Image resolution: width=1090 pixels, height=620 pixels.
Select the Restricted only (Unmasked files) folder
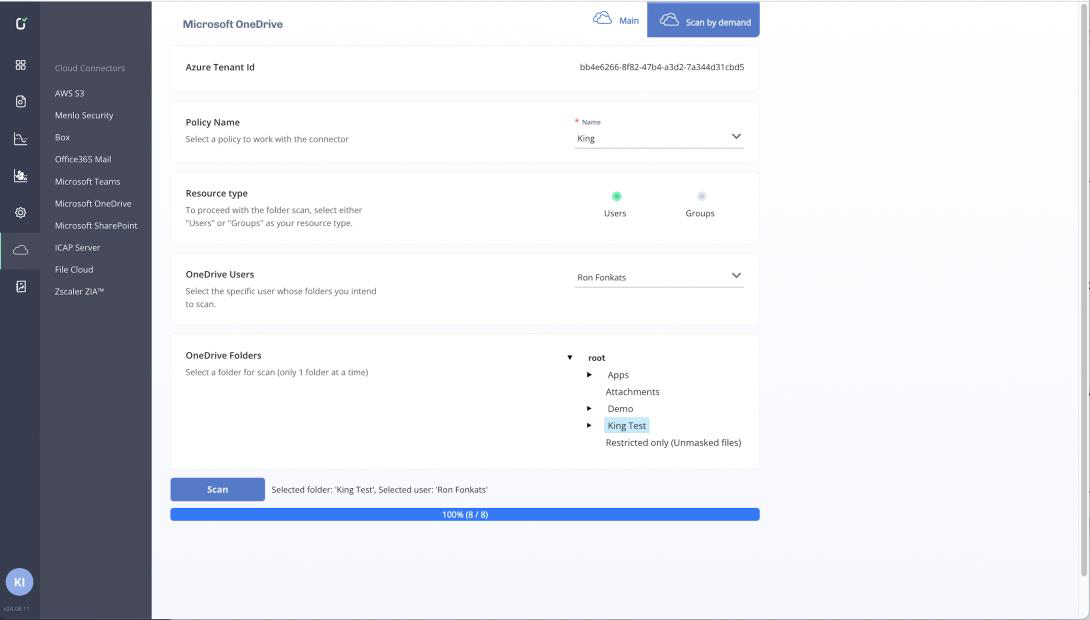673,443
